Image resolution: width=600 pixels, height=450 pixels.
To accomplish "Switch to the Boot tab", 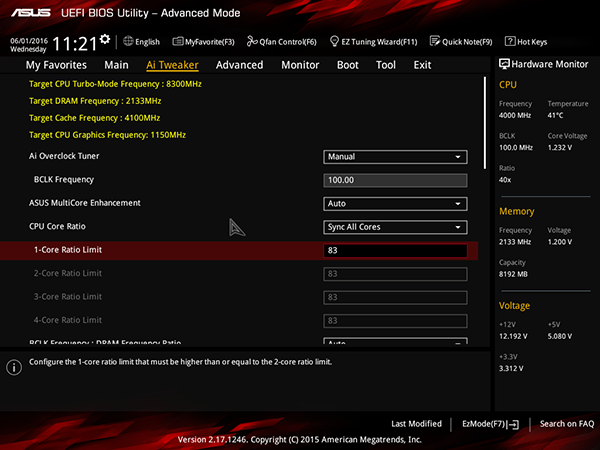I will point(348,65).
